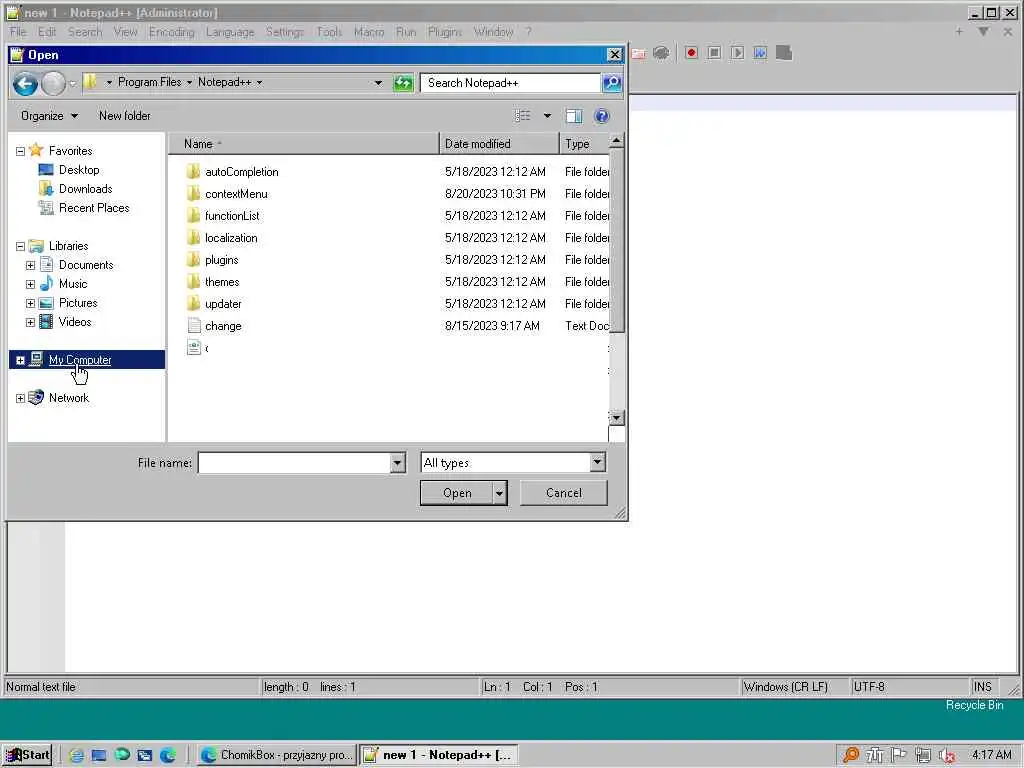The image size is (1024, 768).
Task: Open the Windows Start menu
Action: [27, 755]
